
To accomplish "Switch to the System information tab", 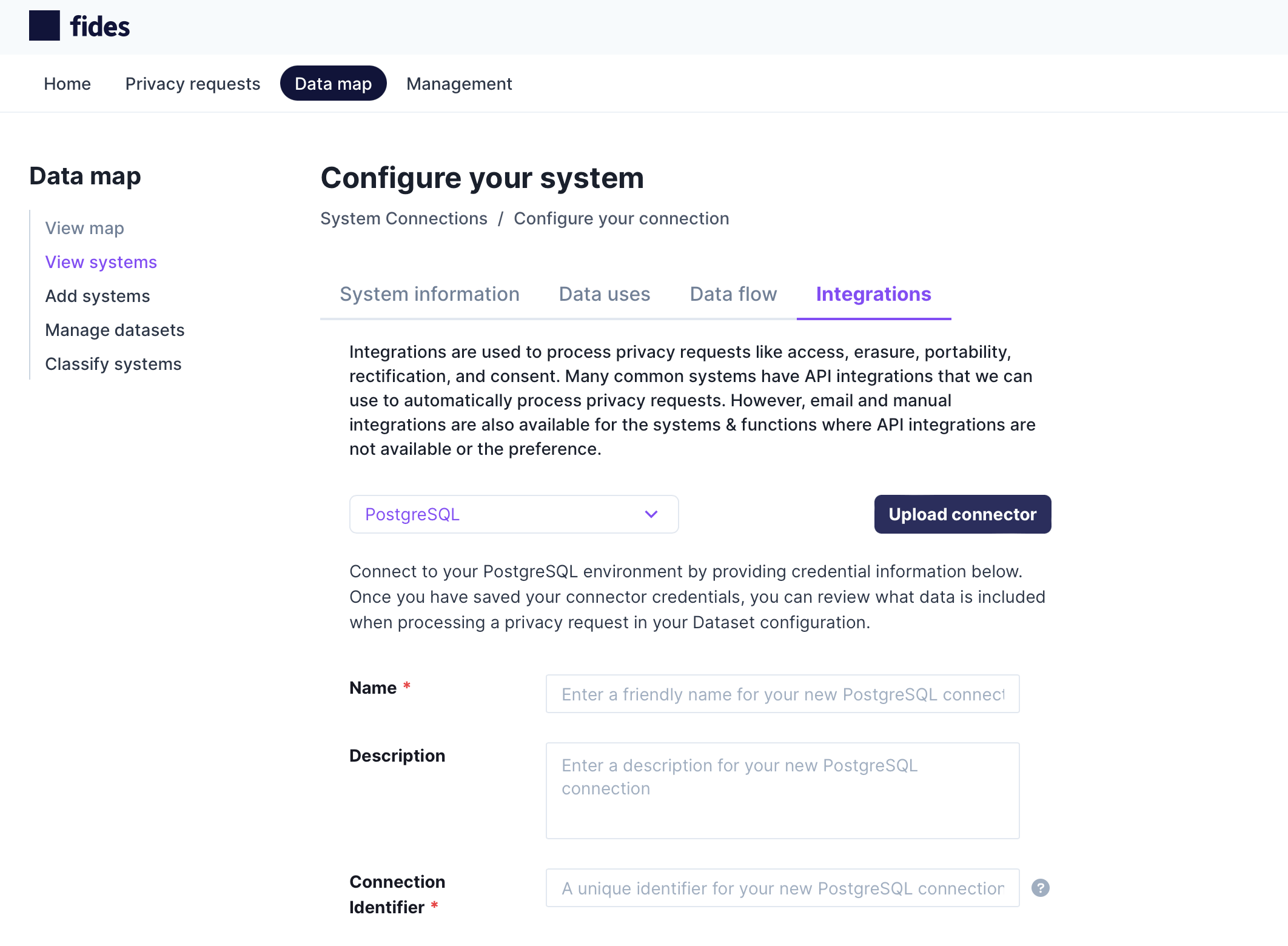I will click(x=429, y=294).
